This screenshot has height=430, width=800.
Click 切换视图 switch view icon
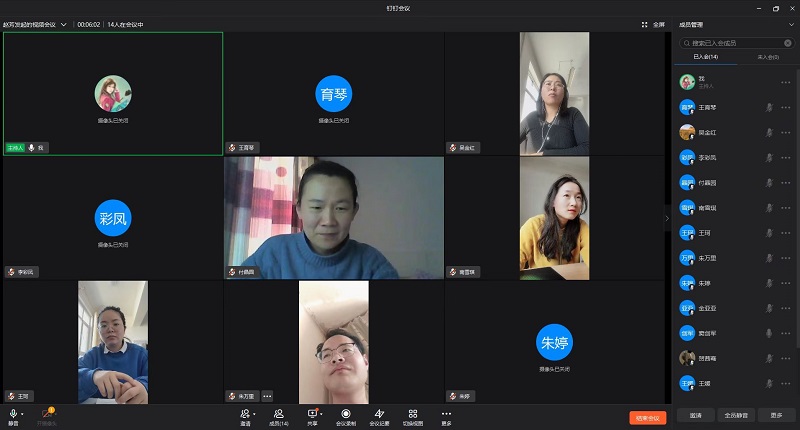pos(413,413)
